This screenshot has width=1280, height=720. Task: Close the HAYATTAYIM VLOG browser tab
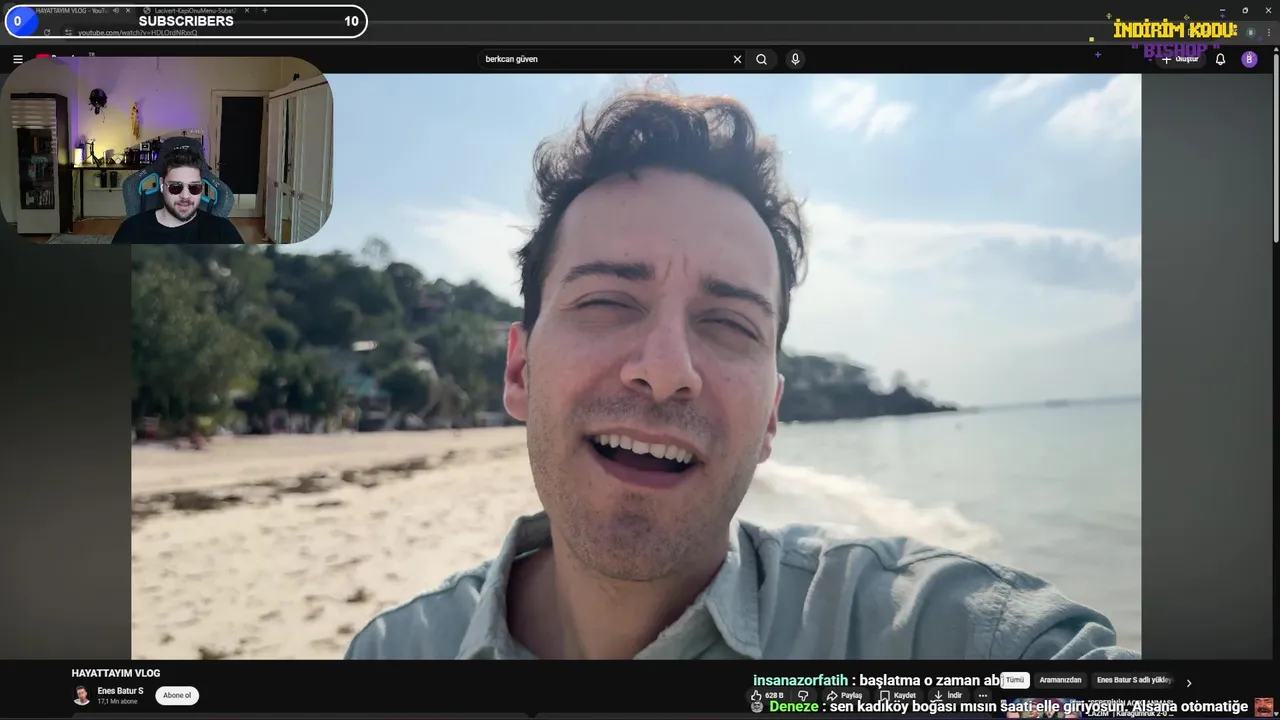coord(128,10)
